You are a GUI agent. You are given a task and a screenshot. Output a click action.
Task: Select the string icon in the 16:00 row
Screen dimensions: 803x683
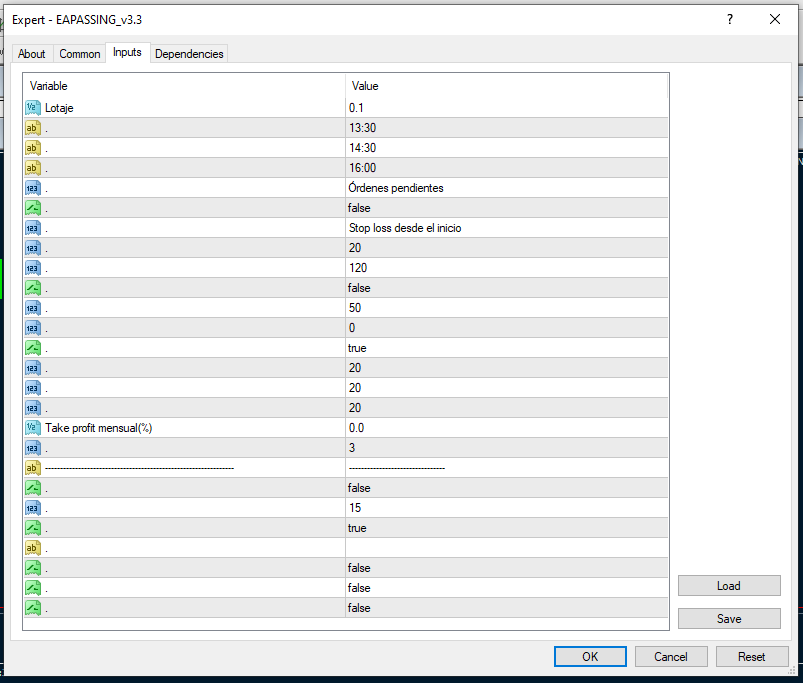(33, 168)
